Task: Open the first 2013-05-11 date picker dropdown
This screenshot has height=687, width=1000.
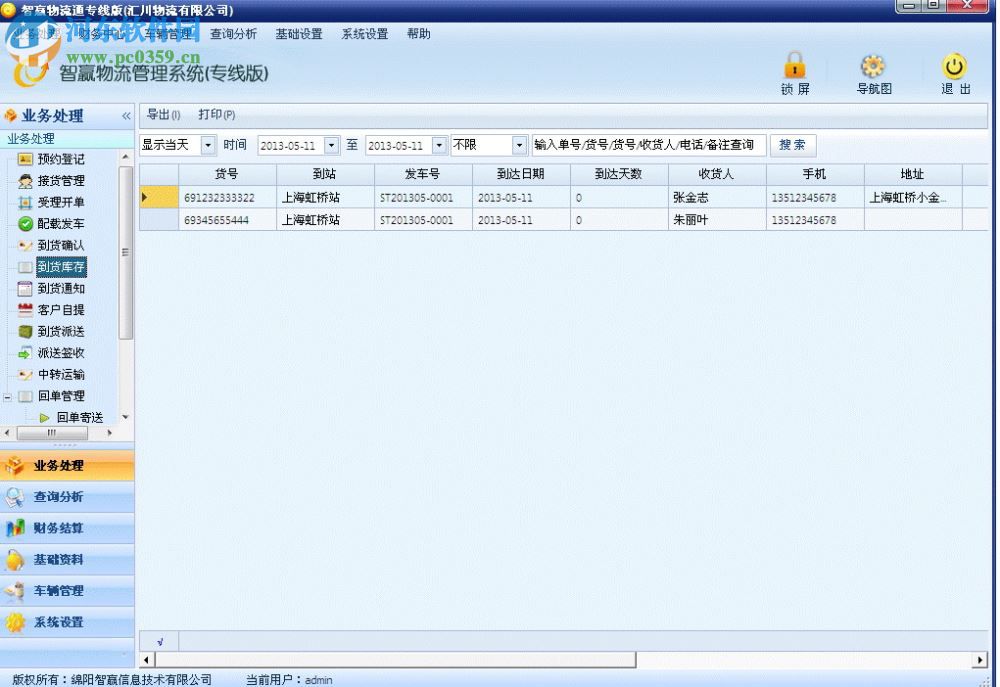Action: click(333, 144)
